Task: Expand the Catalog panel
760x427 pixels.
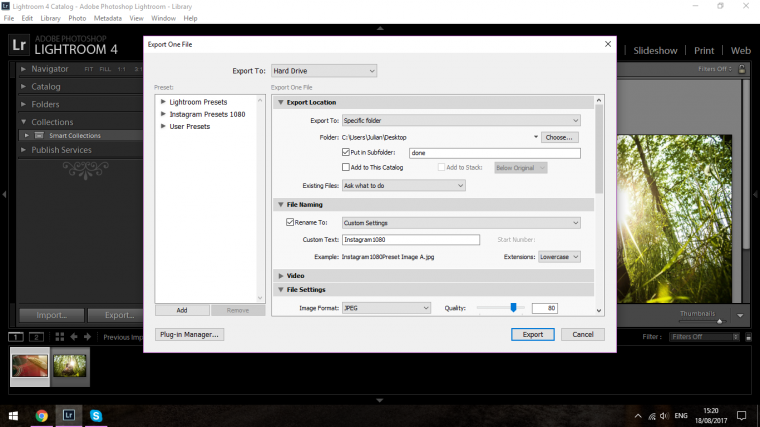Action: point(23,86)
